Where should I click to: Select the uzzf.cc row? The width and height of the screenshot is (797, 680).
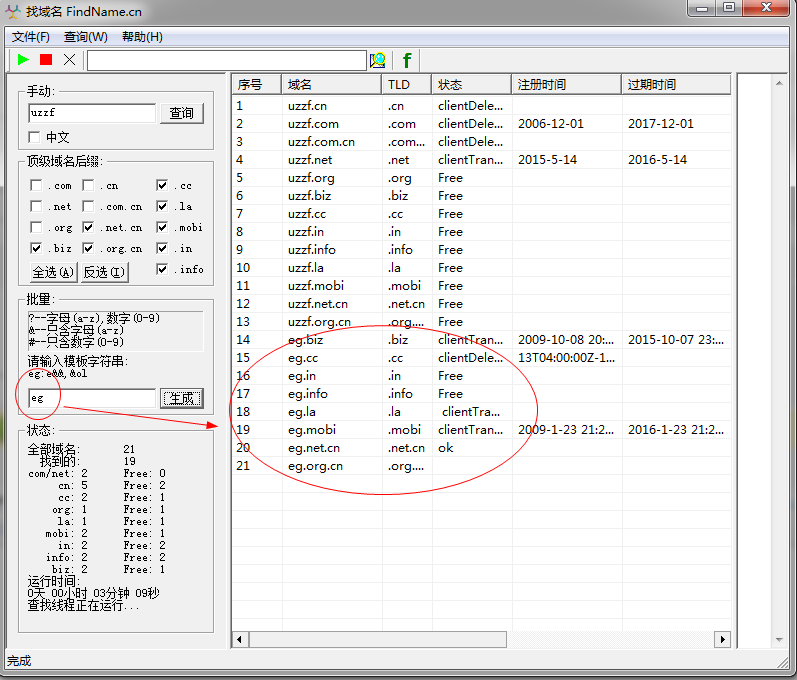click(481, 213)
